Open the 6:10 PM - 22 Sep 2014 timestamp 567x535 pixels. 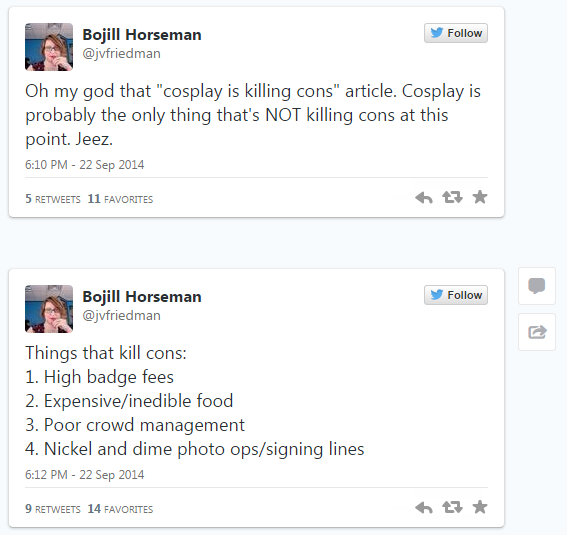point(85,165)
